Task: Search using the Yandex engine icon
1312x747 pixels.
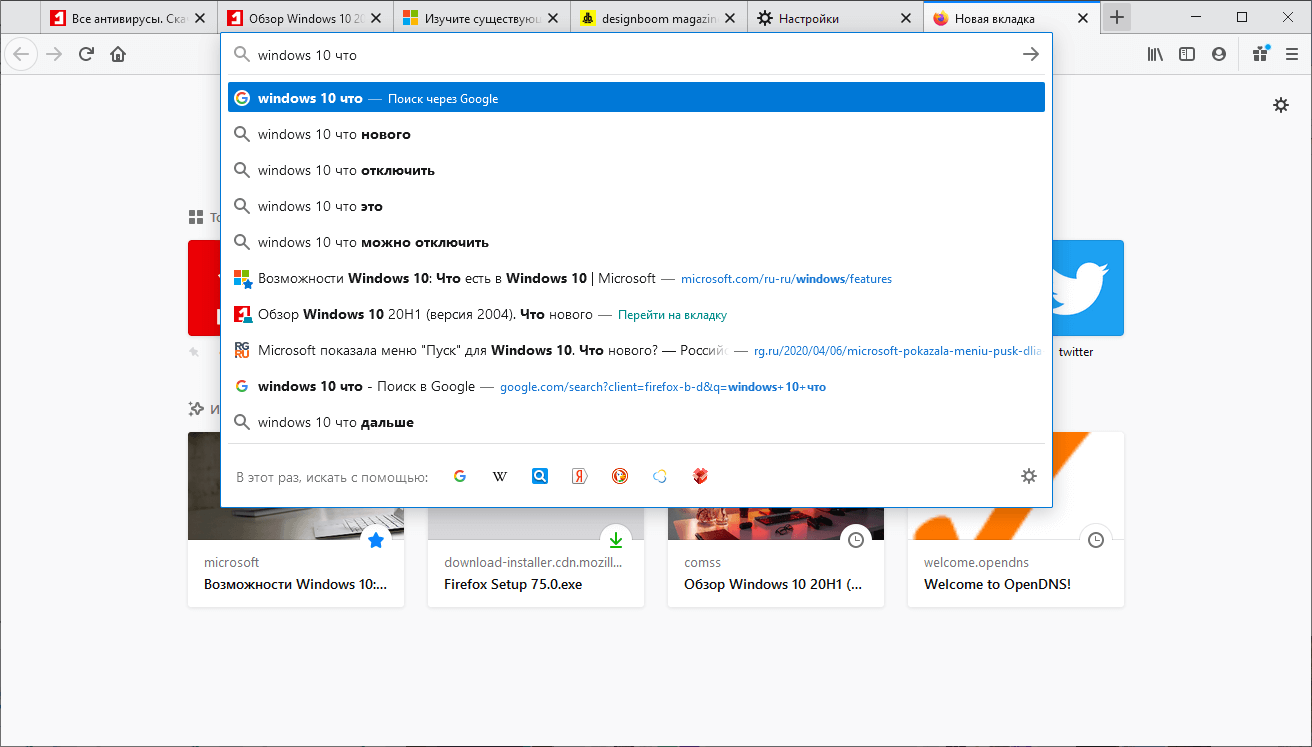Action: tap(579, 476)
